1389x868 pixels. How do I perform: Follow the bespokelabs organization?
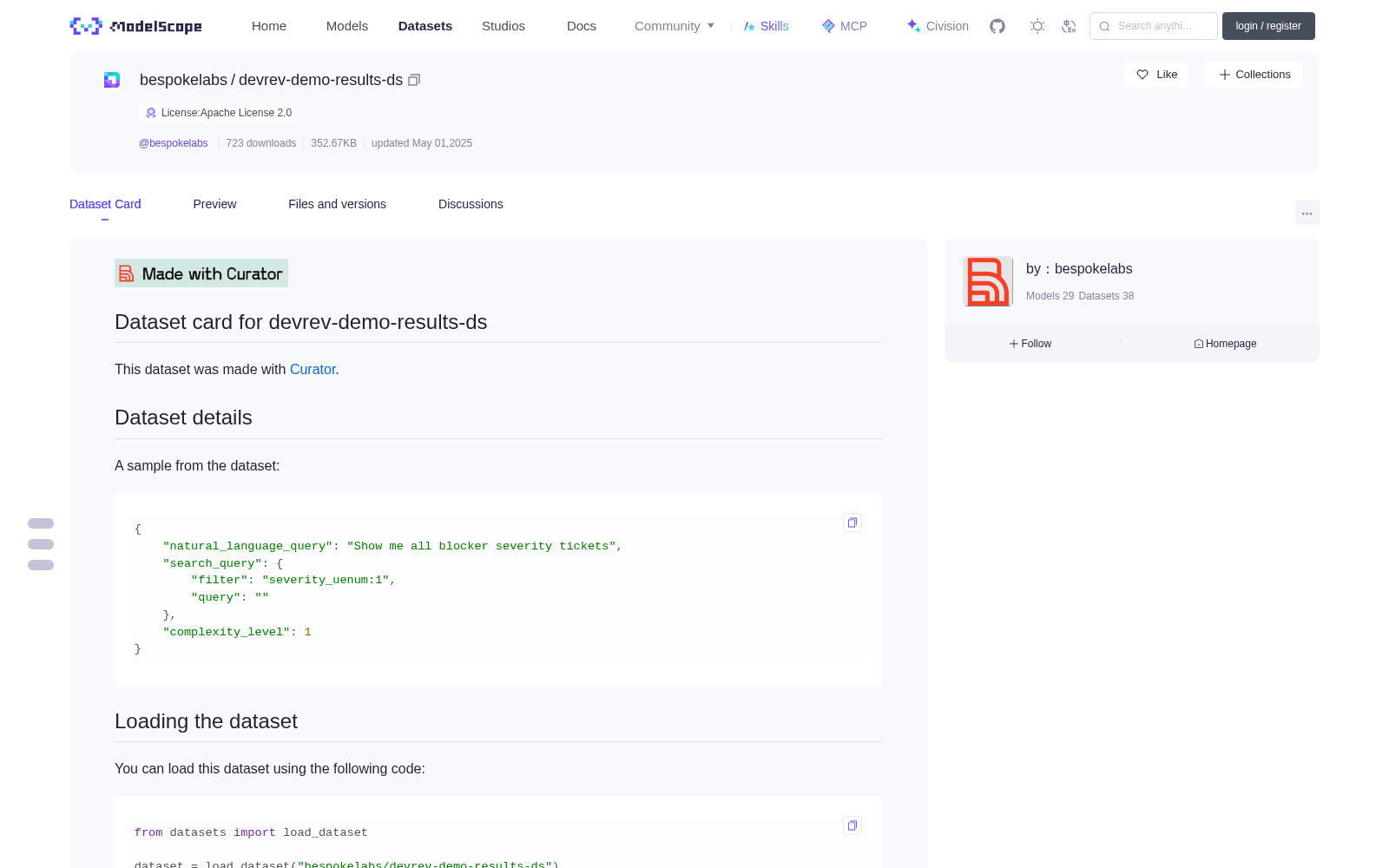click(x=1030, y=344)
